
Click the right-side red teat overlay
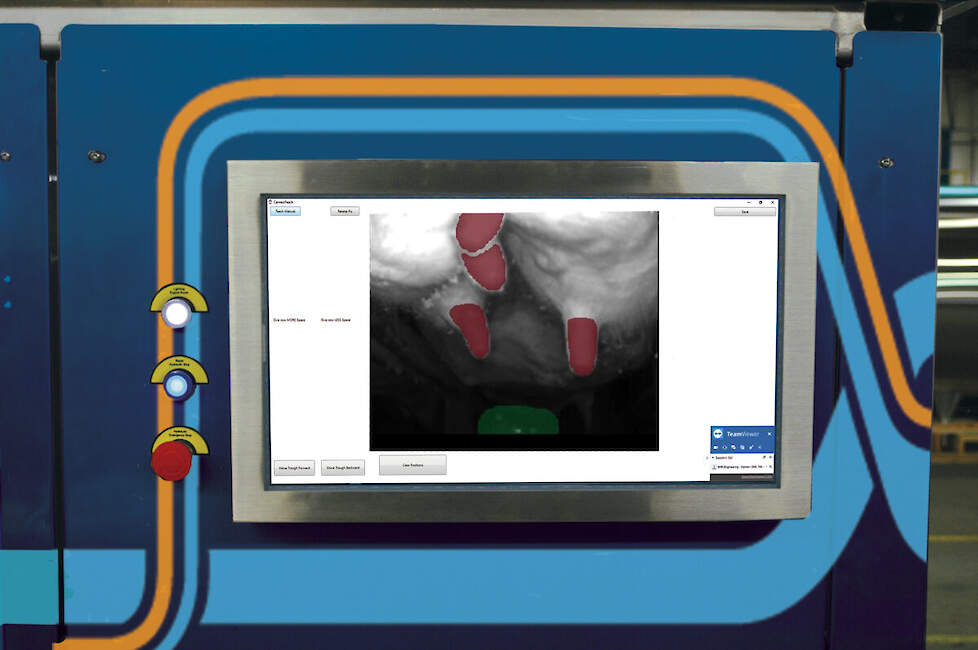pyautogui.click(x=581, y=343)
